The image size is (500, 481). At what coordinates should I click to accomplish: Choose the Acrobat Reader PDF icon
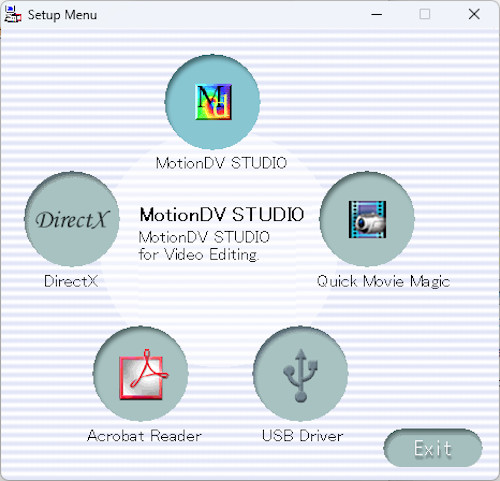(141, 374)
